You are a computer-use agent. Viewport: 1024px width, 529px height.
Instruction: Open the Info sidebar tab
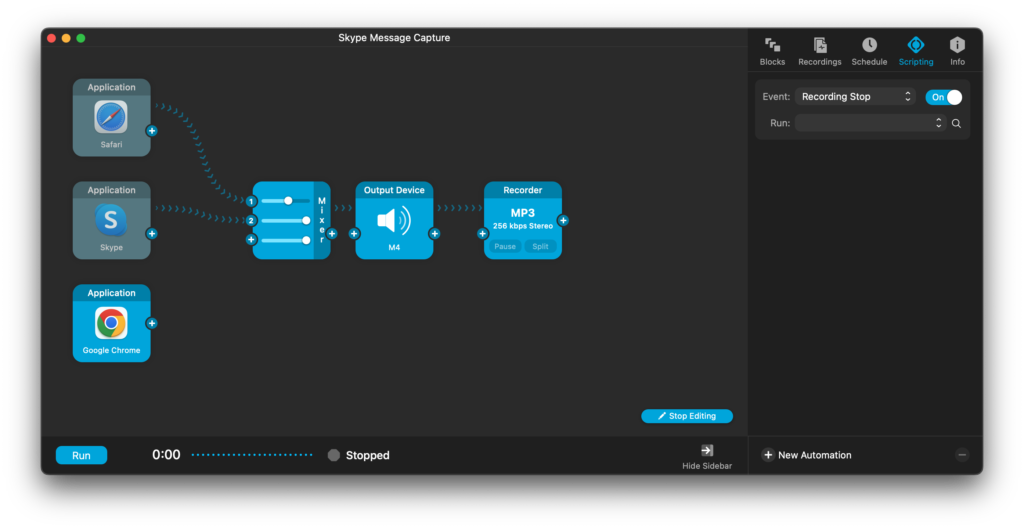point(957,52)
